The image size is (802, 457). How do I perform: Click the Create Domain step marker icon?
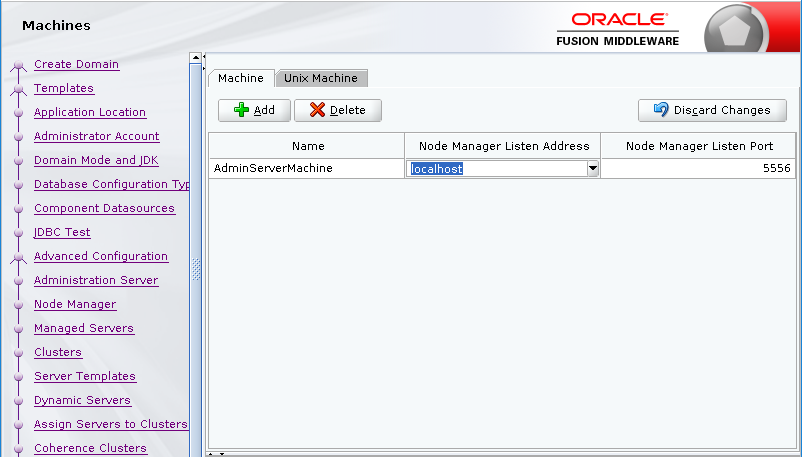click(18, 67)
